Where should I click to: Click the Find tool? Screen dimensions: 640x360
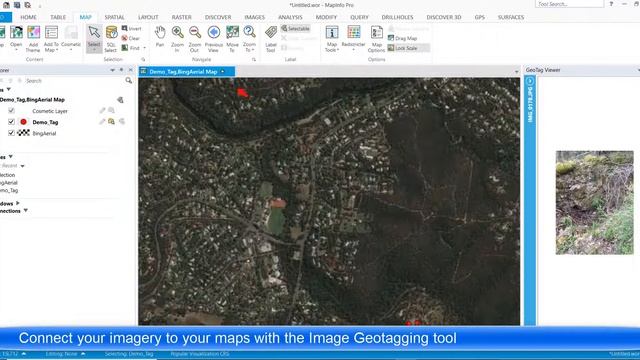(x=131, y=48)
